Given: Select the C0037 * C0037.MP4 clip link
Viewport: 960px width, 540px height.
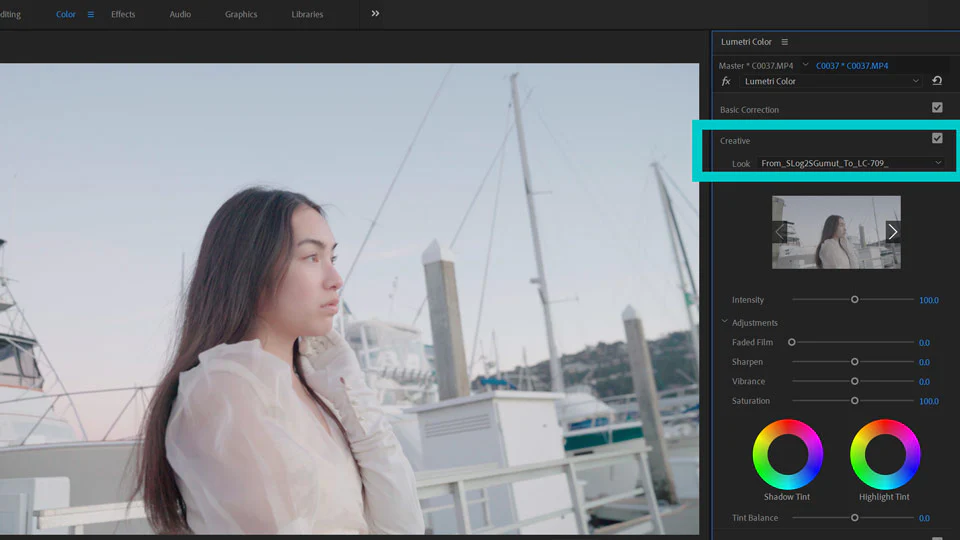Looking at the screenshot, I should coord(851,66).
